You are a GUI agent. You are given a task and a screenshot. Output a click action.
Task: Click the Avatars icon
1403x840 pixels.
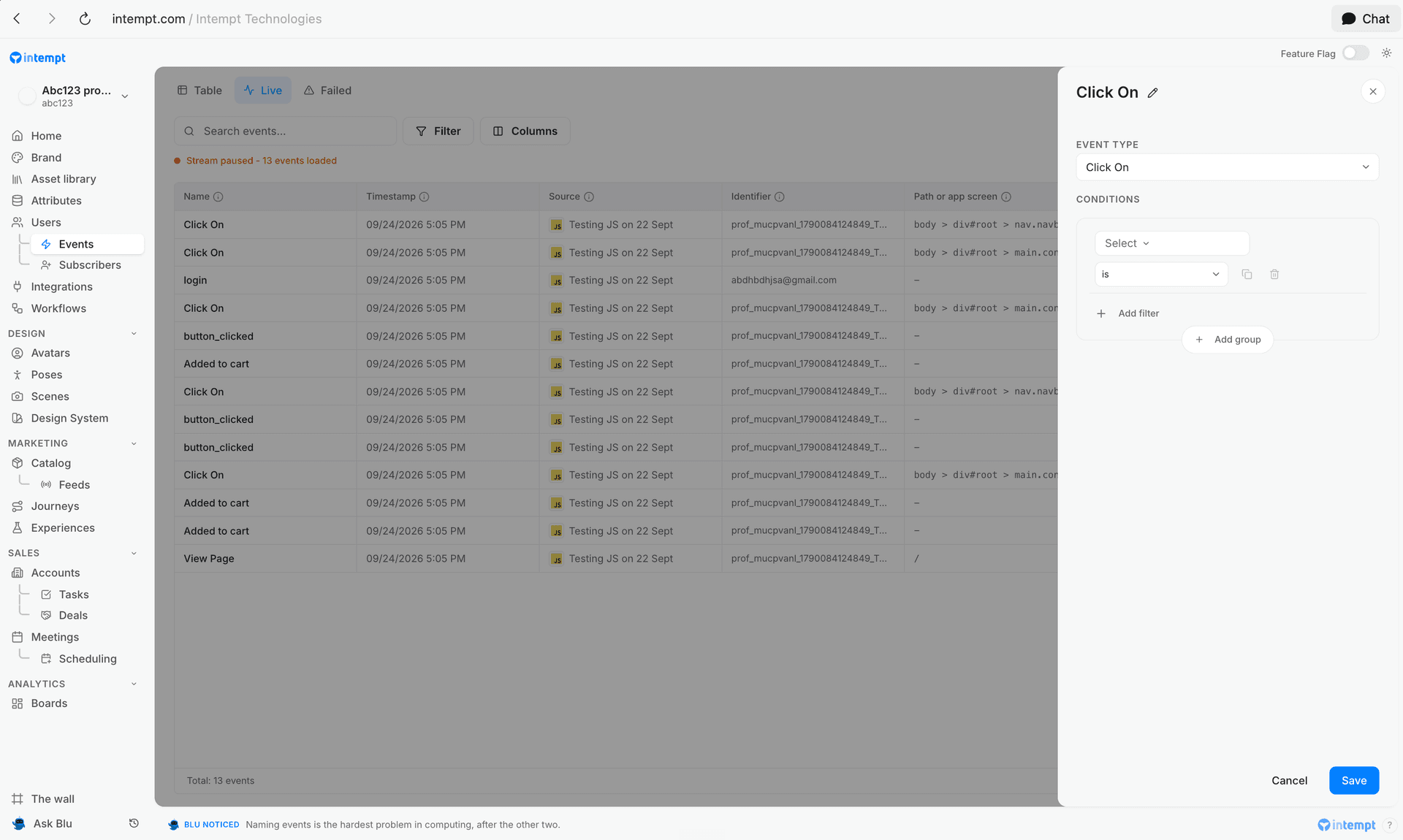18,354
